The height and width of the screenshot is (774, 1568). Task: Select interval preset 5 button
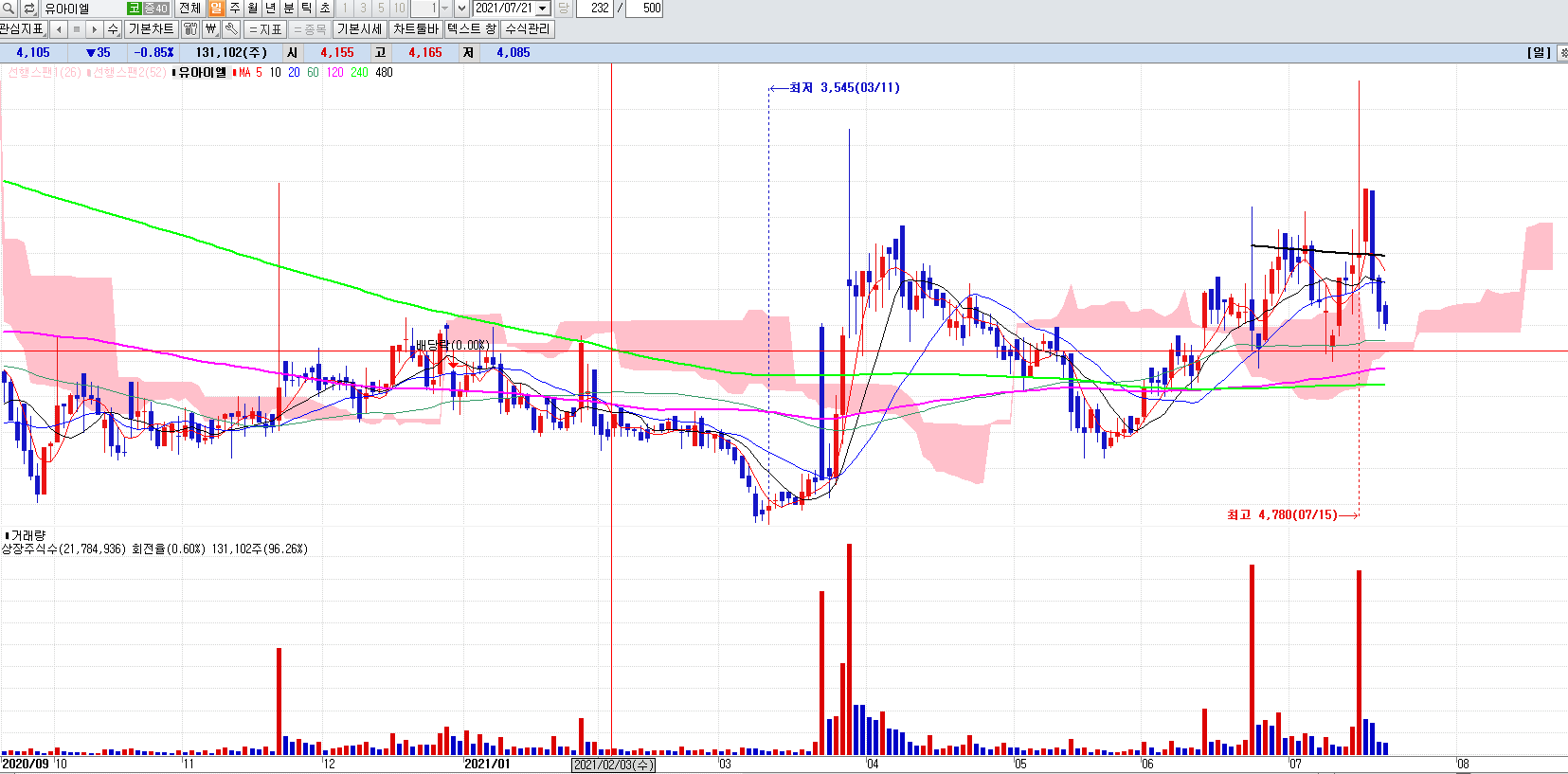tap(381, 9)
